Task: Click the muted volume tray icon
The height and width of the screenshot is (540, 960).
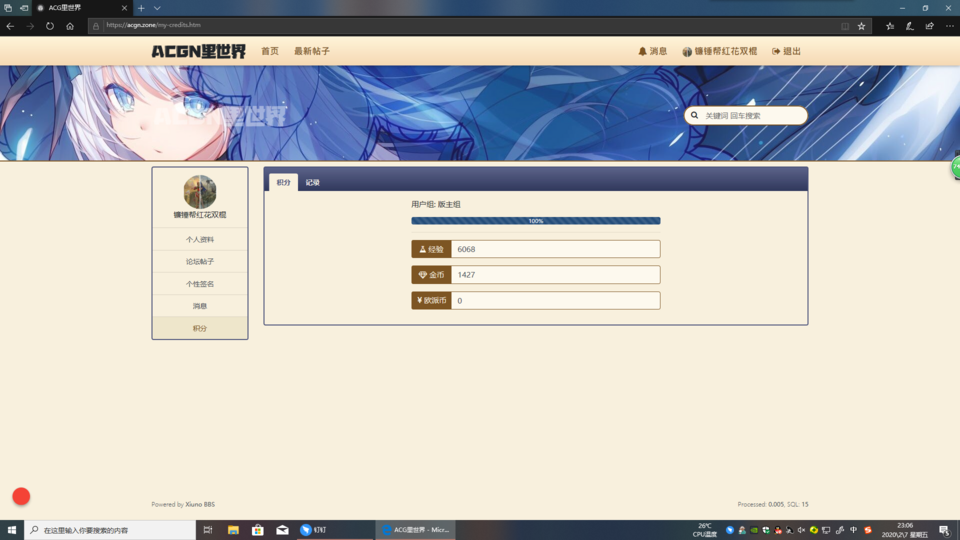Action: [801, 530]
